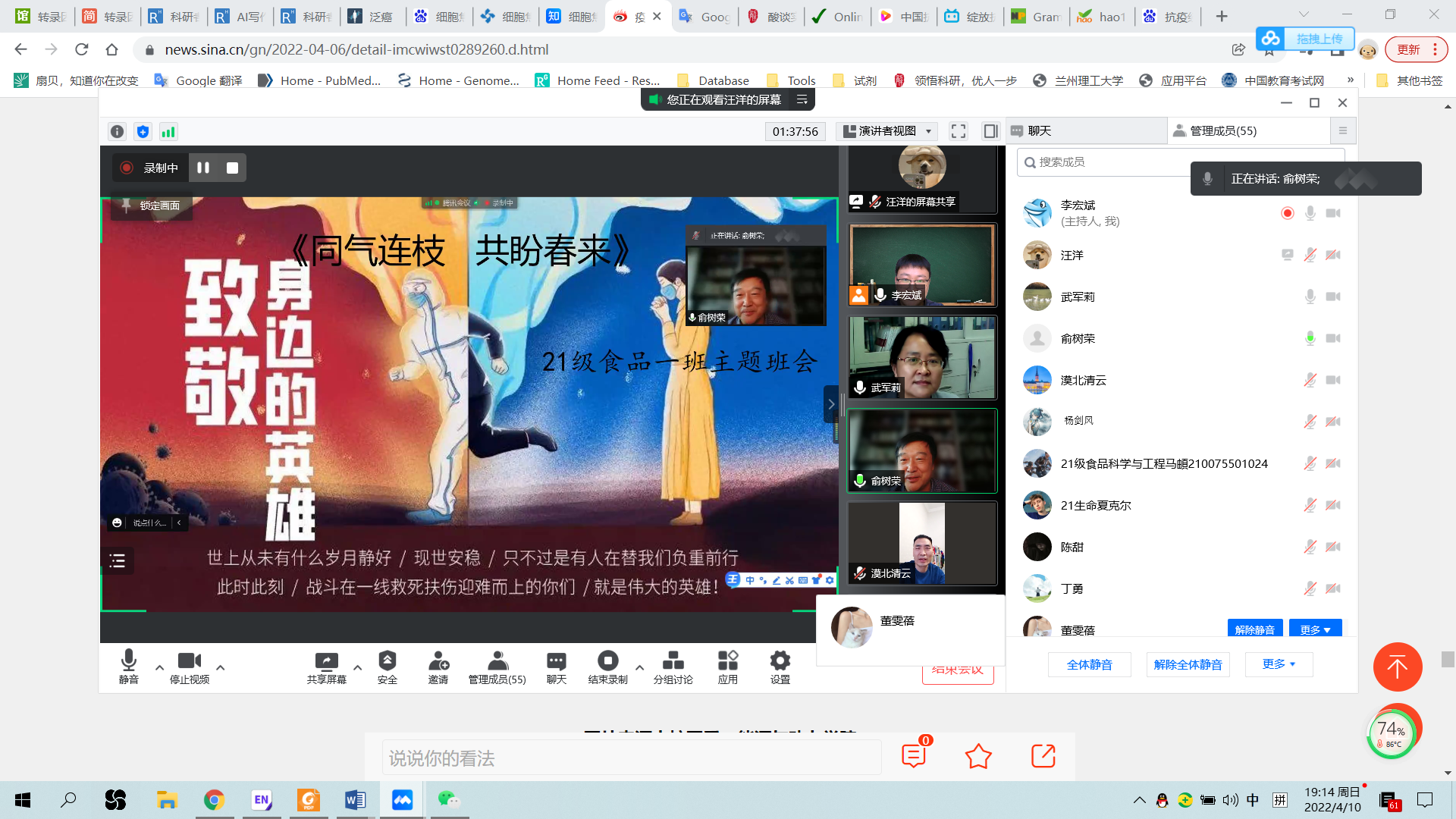1456x819 pixels.
Task: Click the fullscreen icon near the timer
Action: click(959, 131)
